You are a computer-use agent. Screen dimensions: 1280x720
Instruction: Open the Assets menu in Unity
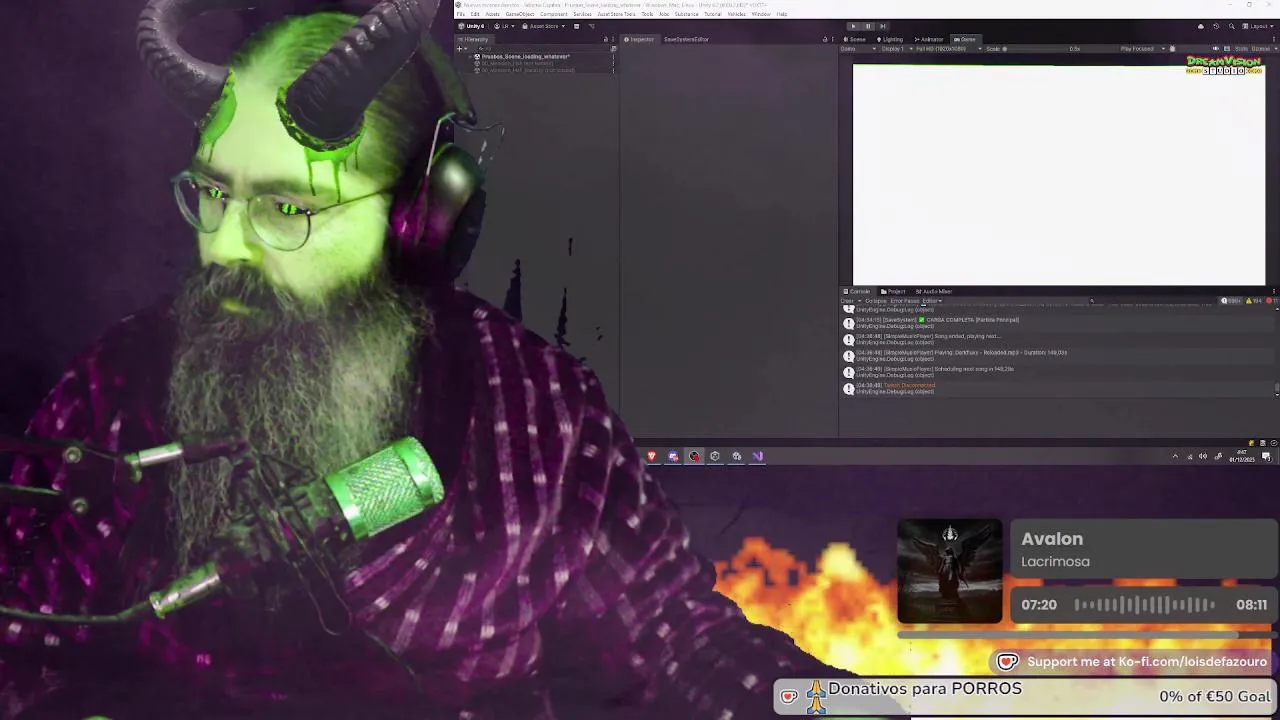pyautogui.click(x=493, y=14)
